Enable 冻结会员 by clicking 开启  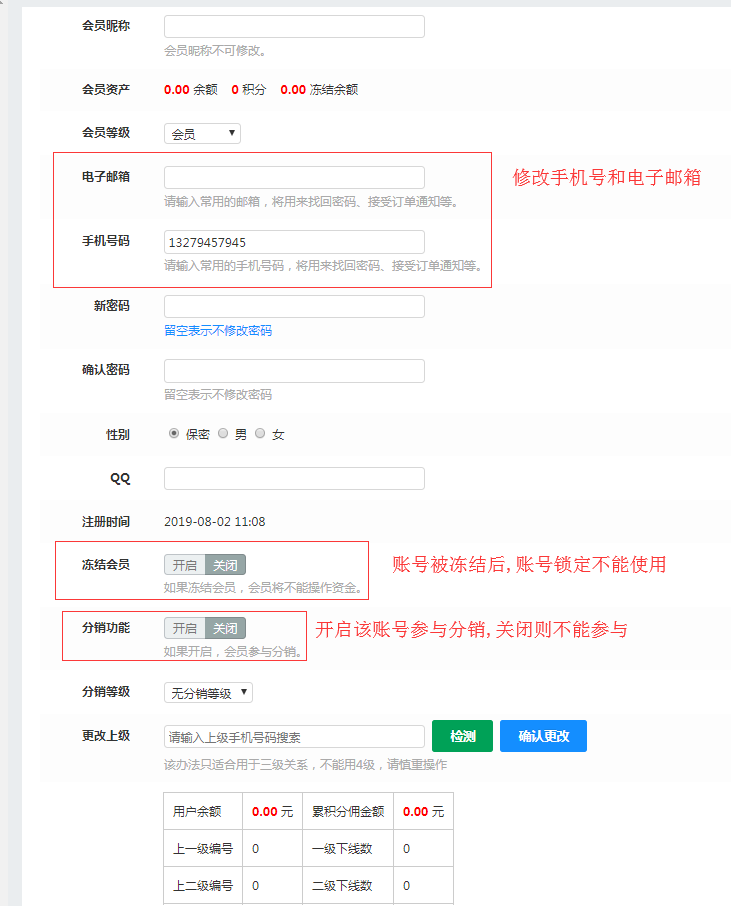coord(184,565)
